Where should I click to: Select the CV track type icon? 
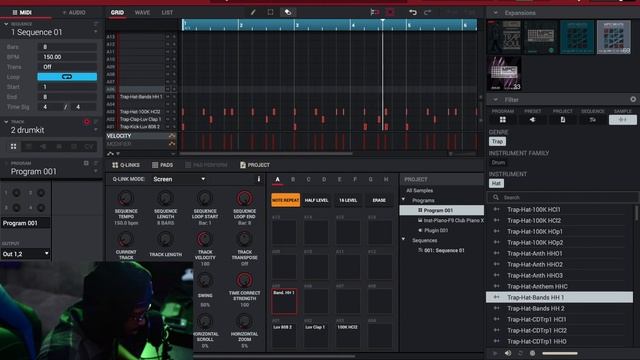click(89, 146)
